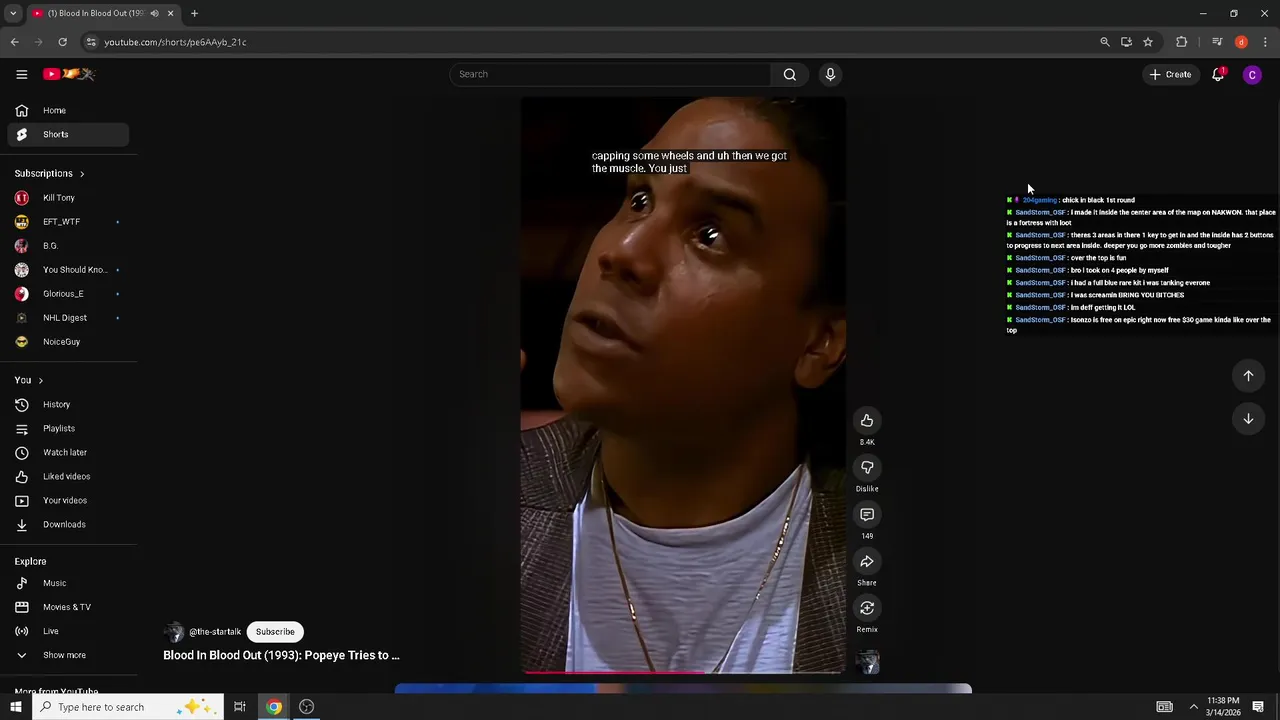Viewport: 1280px width, 720px height.
Task: Expand Show more in Explore section
Action: [x=68, y=656]
